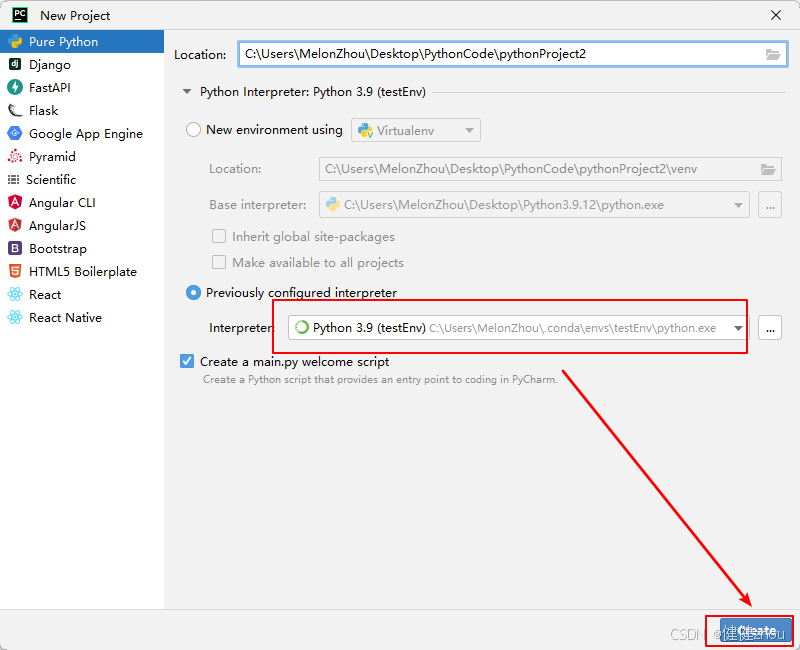This screenshot has height=650, width=800.
Task: Browse project location folder icon
Action: pos(773,54)
